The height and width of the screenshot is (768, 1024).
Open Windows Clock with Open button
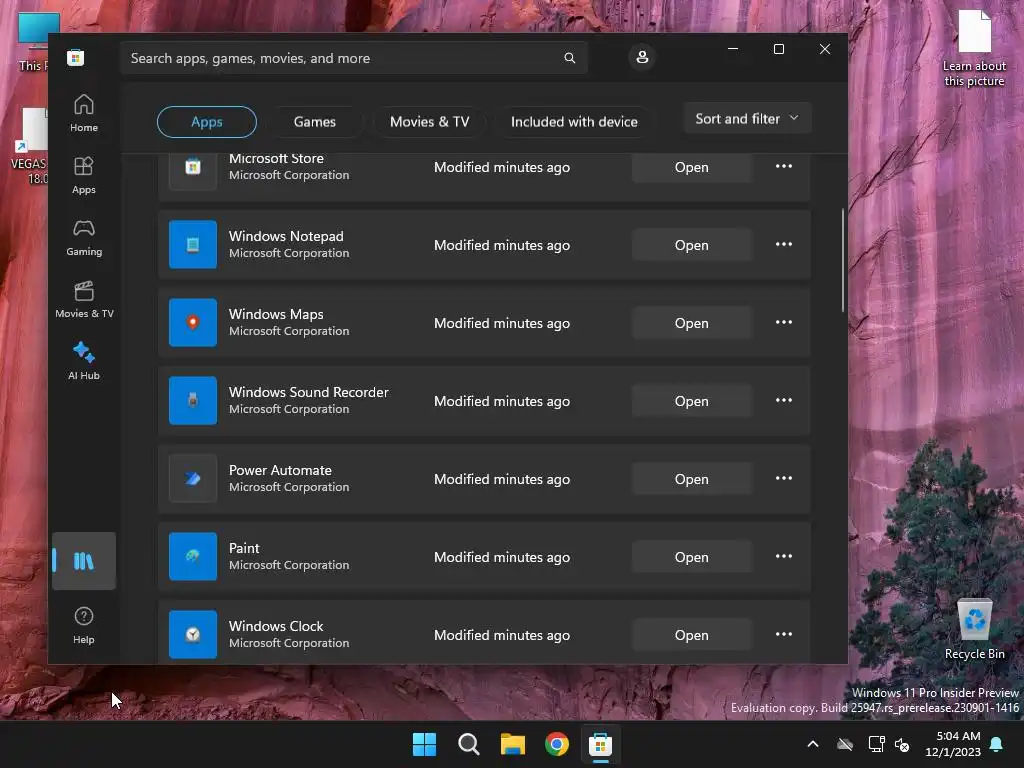pyautogui.click(x=692, y=634)
